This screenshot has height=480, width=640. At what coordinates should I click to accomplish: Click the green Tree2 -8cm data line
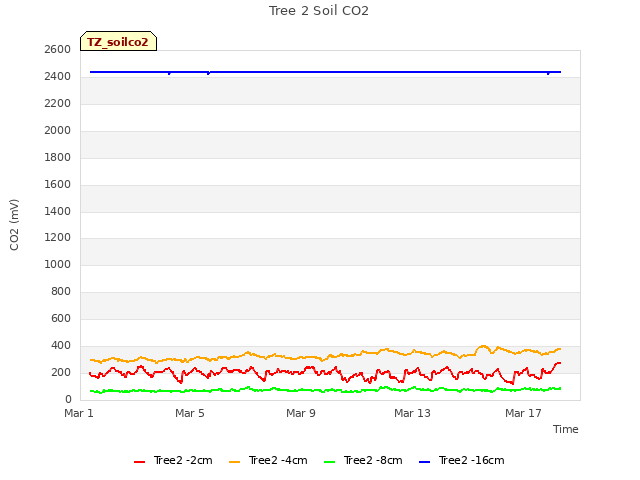[327, 390]
